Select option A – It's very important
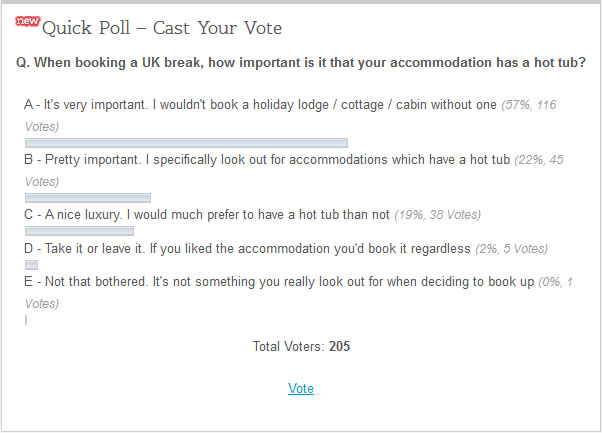Image resolution: width=602 pixels, height=433 pixels. tap(260, 105)
